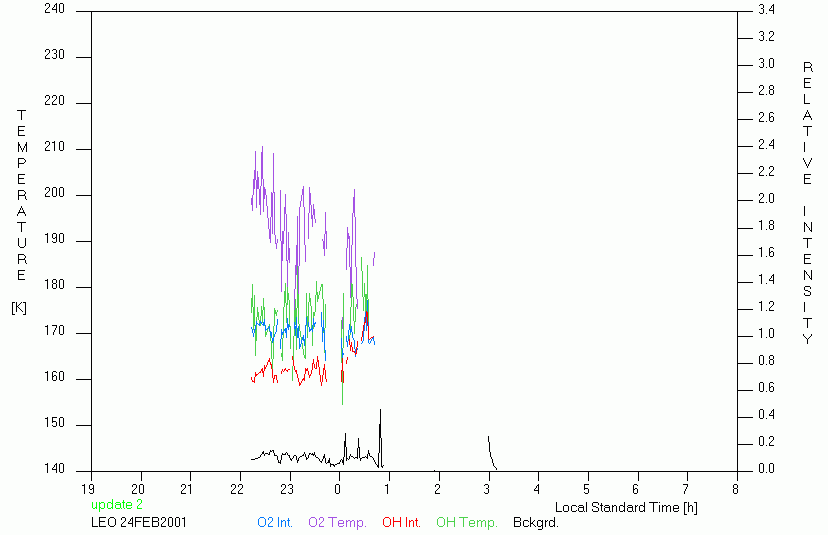Viewport: 828px width, 535px height.
Task: Click the 1.6 relative intensity label
Action: (766, 252)
